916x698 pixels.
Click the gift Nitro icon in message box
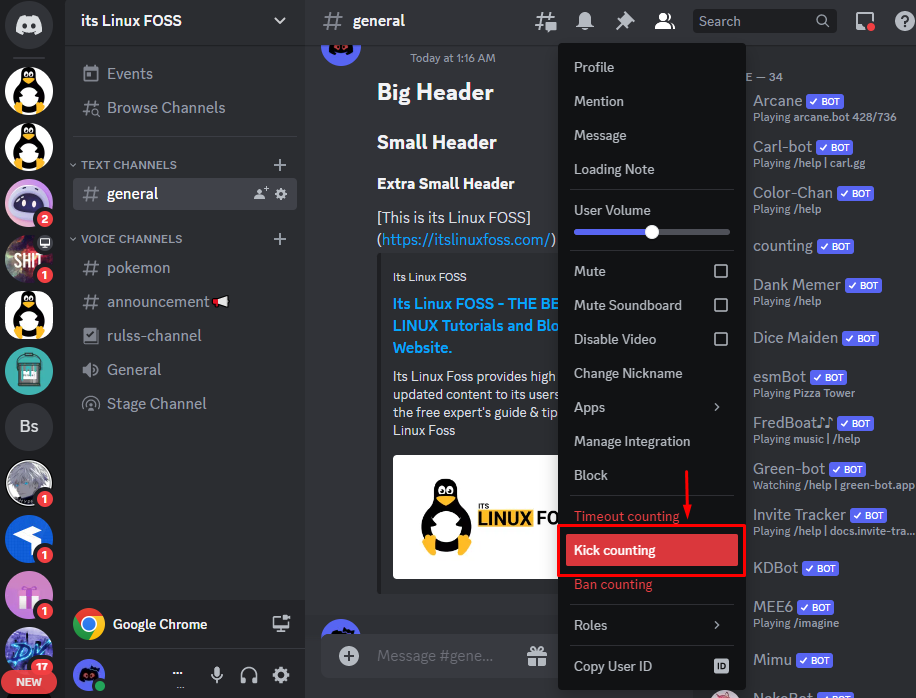[x=537, y=655]
